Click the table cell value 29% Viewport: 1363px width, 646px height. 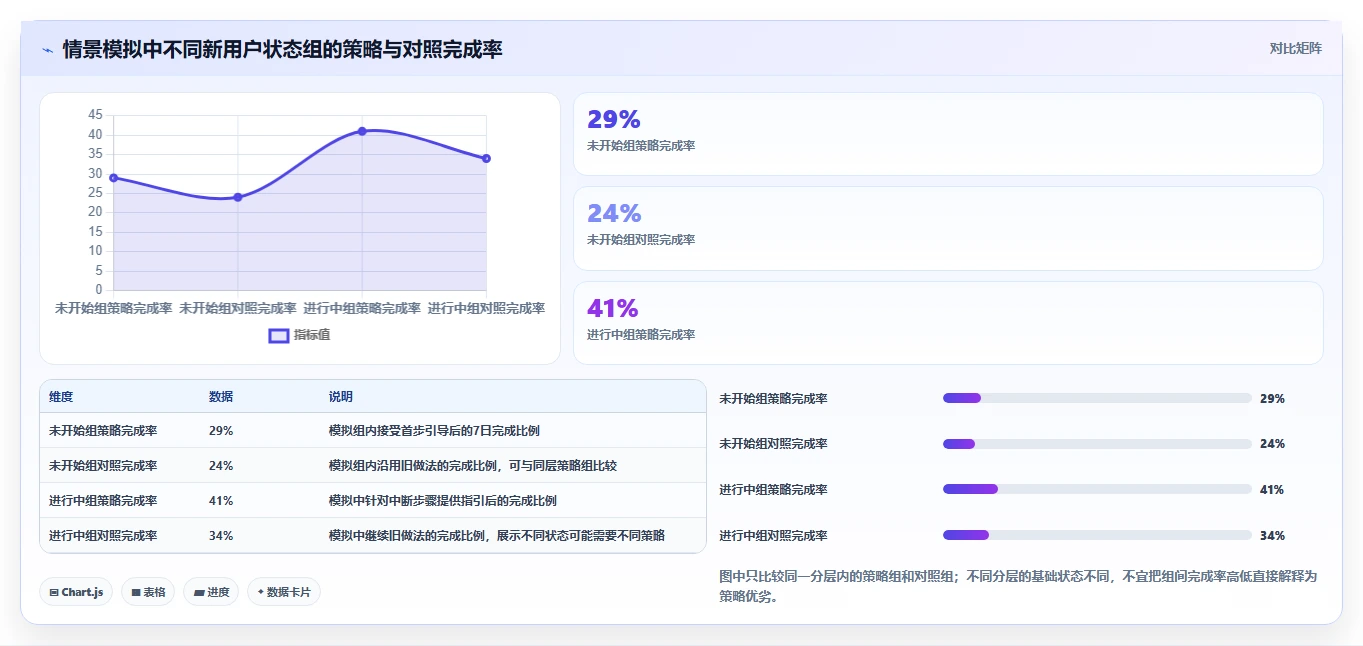click(221, 431)
